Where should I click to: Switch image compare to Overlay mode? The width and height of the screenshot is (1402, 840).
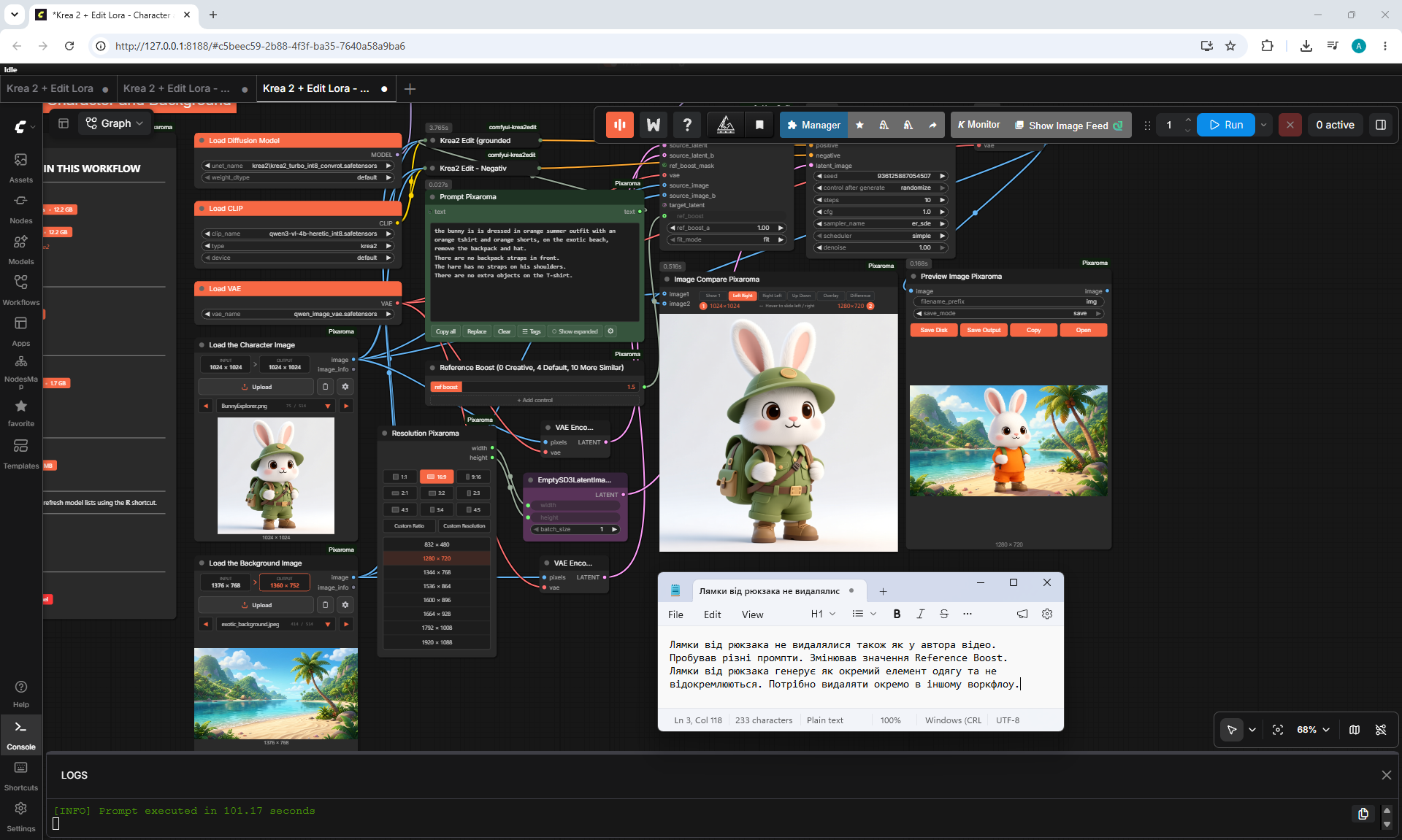[x=831, y=296]
